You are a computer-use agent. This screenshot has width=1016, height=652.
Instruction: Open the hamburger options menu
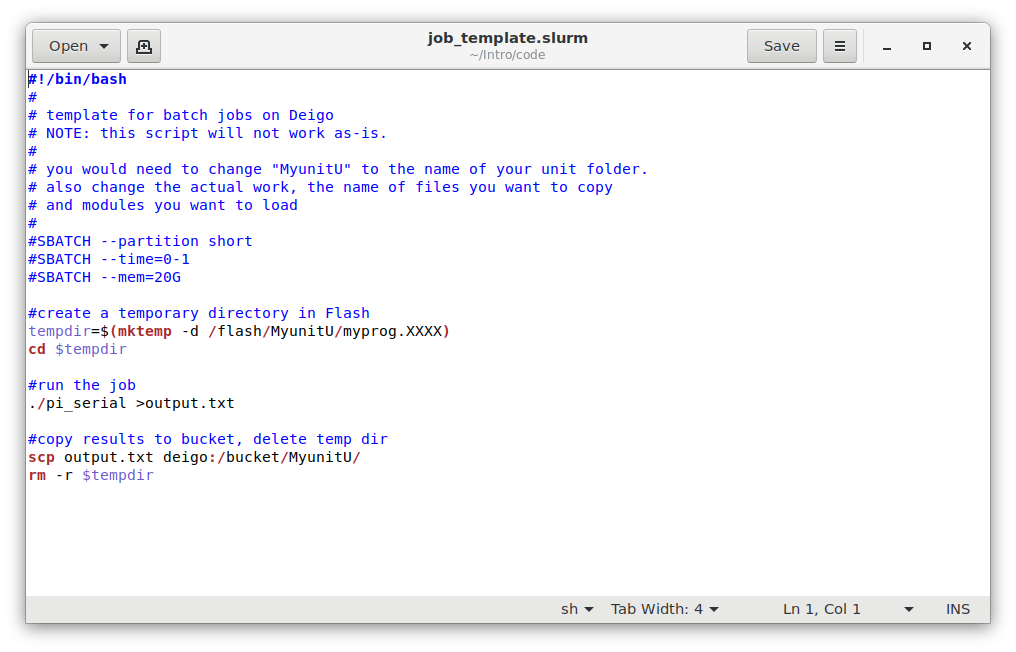coord(839,45)
